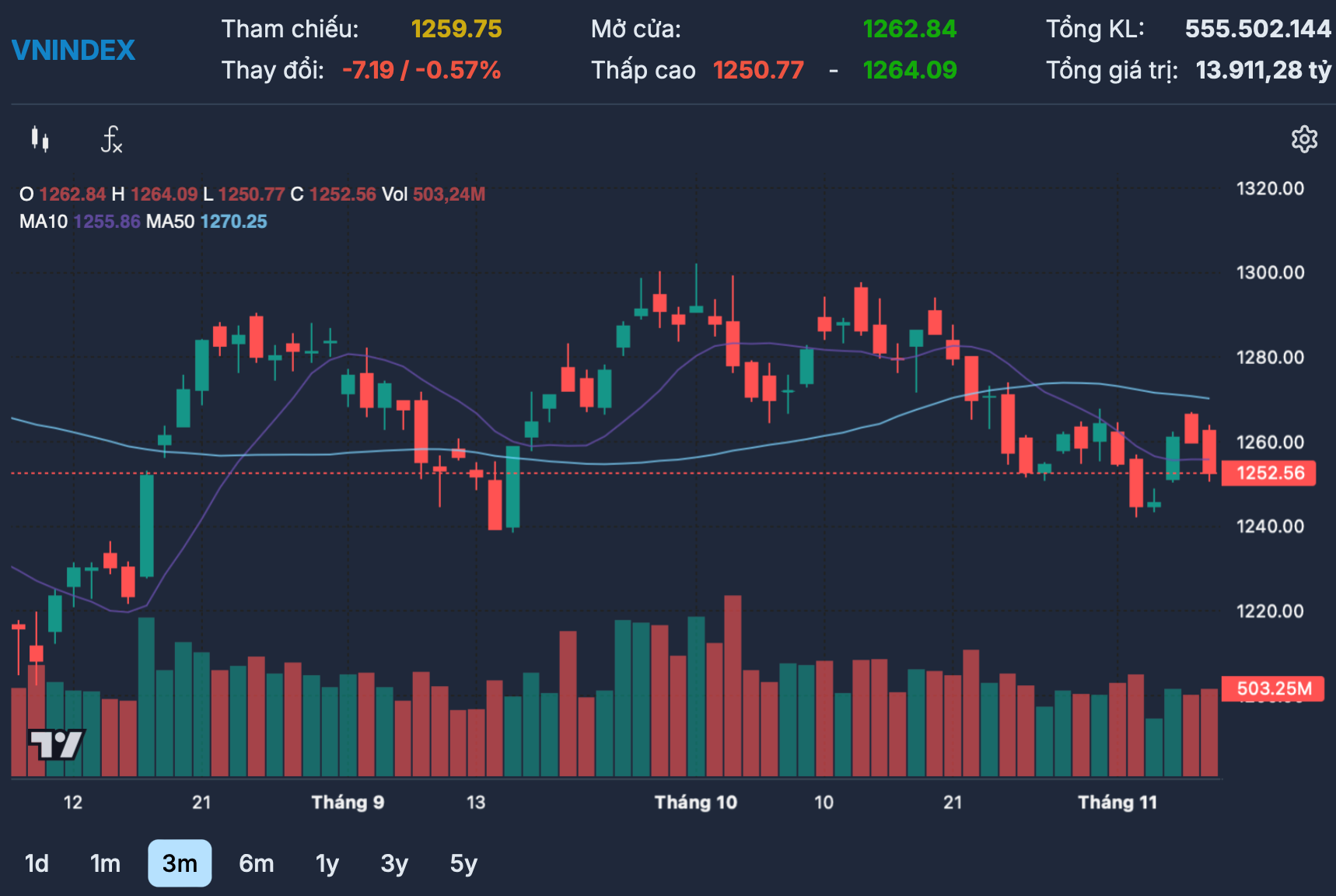Click the VNINDEX ticker title

click(x=74, y=51)
